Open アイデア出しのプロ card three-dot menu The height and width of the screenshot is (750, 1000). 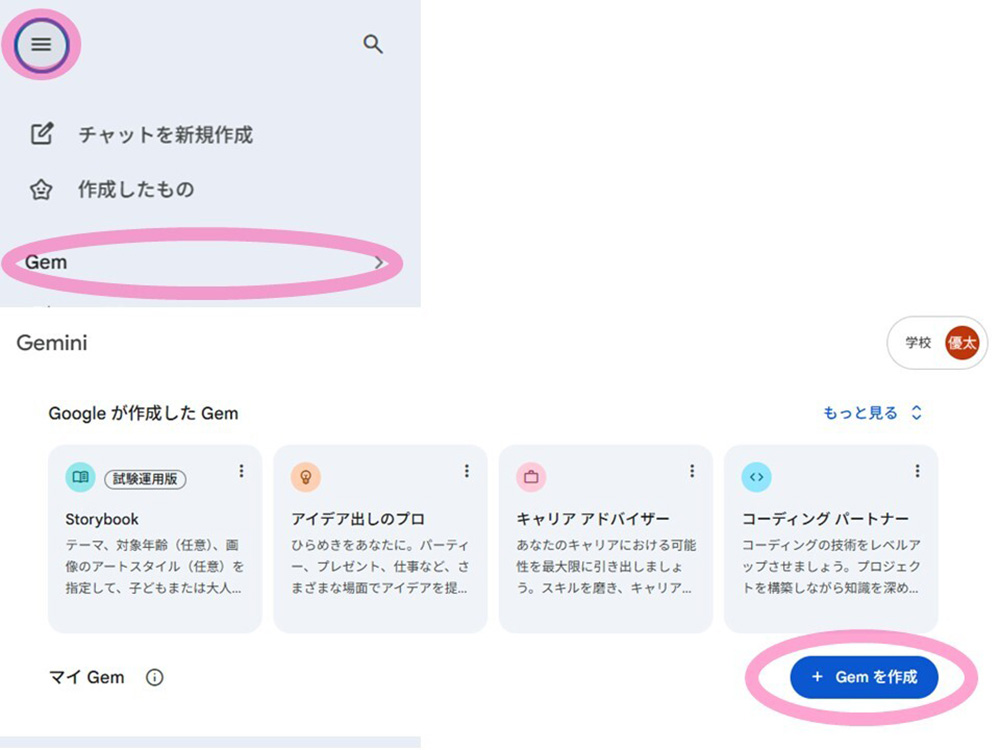click(467, 471)
